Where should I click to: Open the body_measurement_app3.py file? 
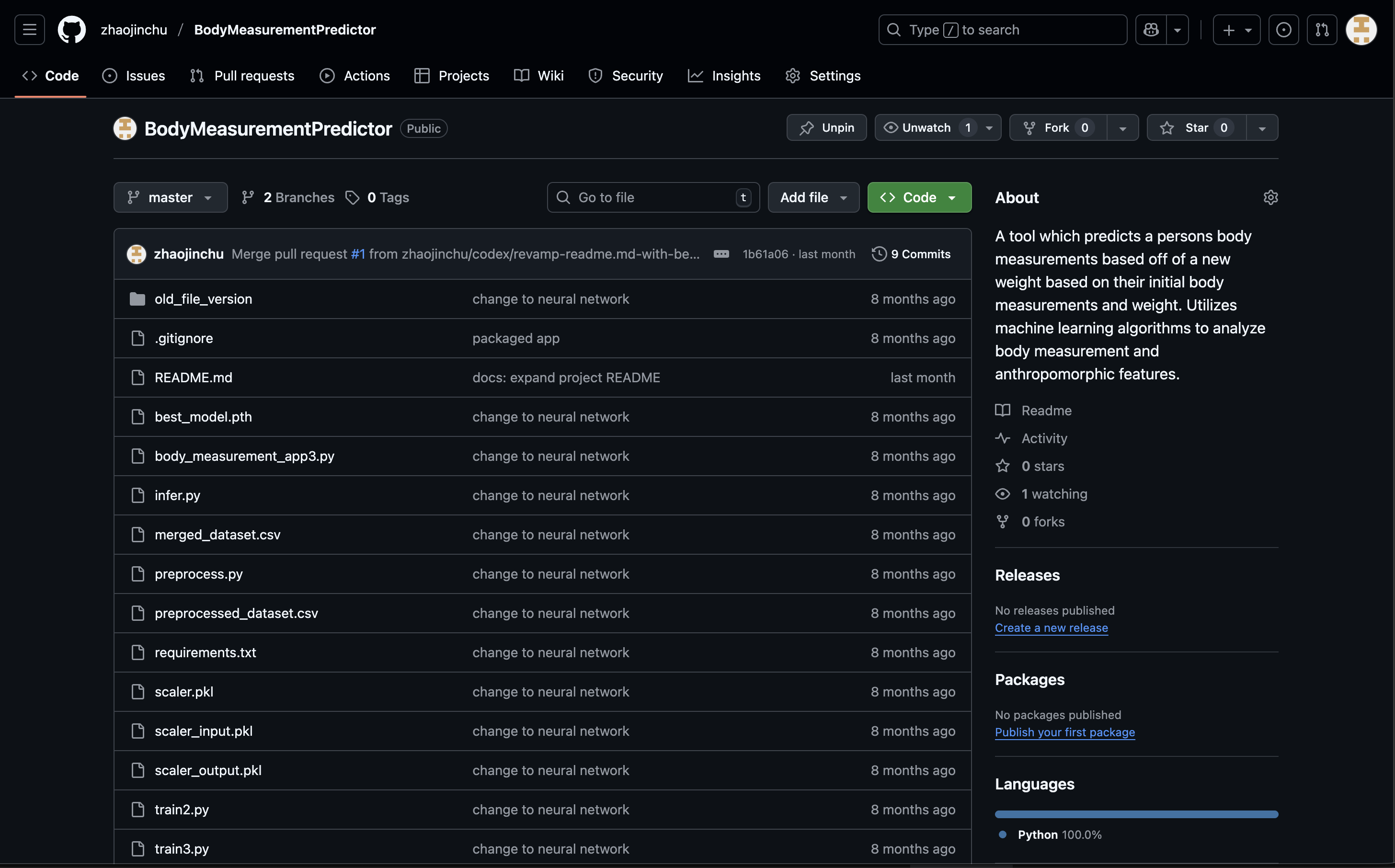[x=244, y=457]
